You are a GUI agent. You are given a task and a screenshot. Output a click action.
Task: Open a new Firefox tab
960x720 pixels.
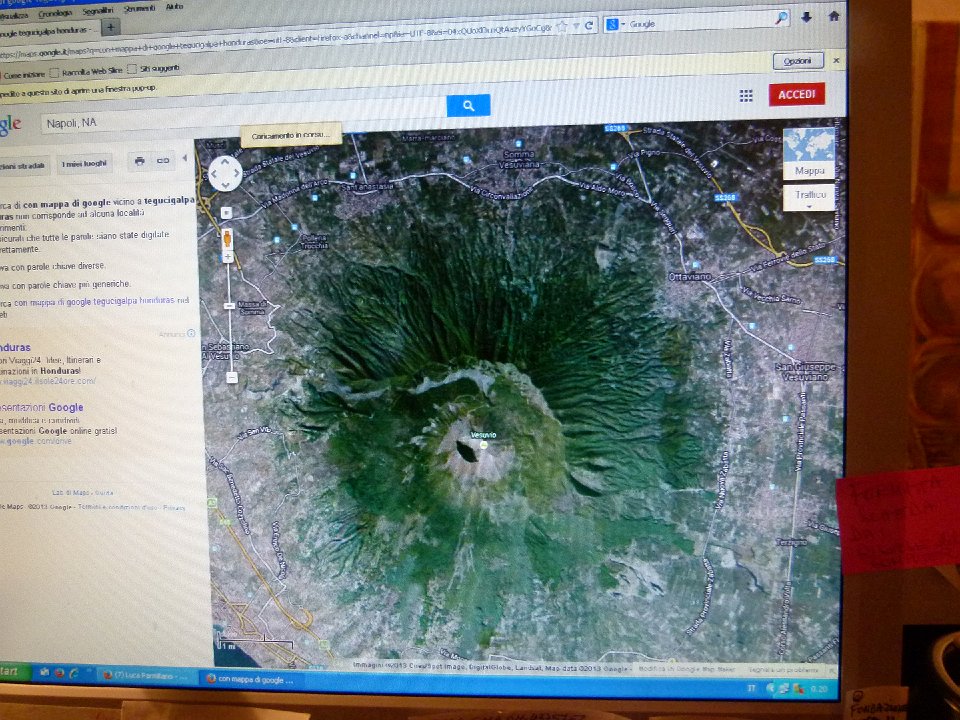(x=110, y=27)
